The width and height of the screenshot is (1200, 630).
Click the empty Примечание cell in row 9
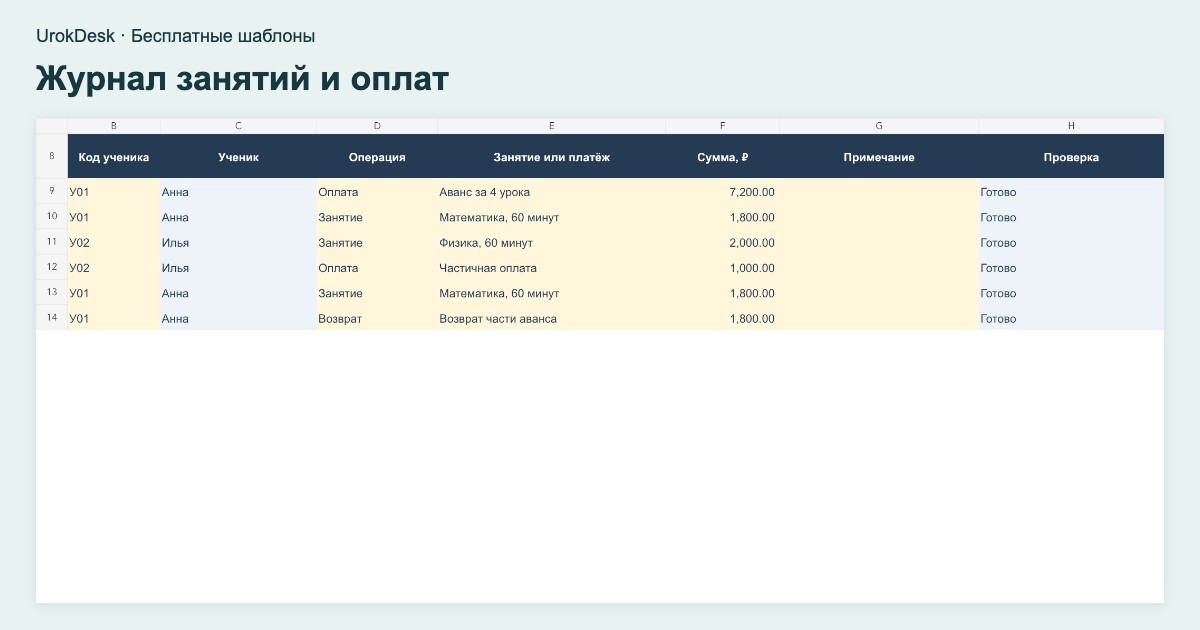click(879, 192)
